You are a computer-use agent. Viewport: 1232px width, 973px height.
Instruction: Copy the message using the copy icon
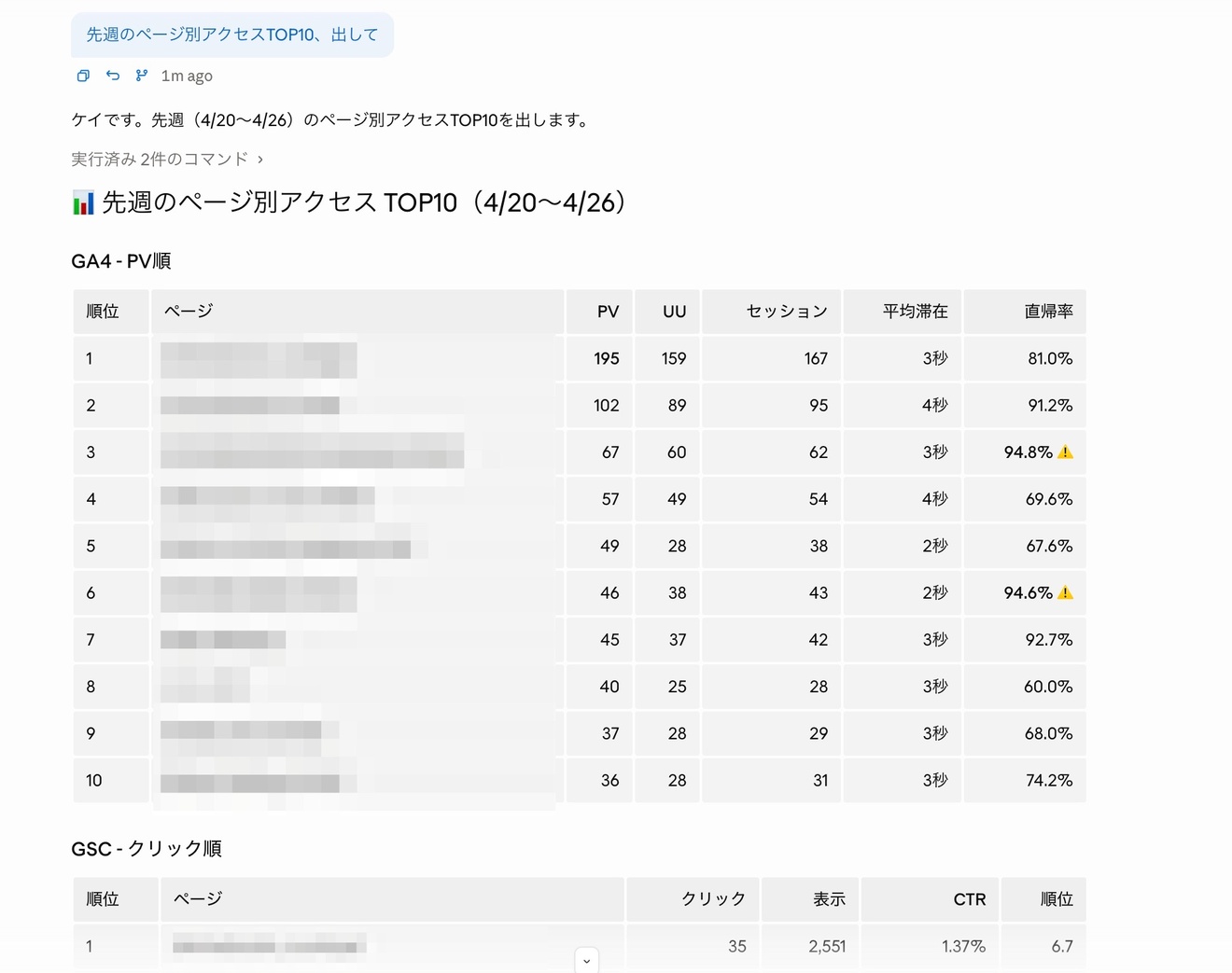[x=83, y=76]
